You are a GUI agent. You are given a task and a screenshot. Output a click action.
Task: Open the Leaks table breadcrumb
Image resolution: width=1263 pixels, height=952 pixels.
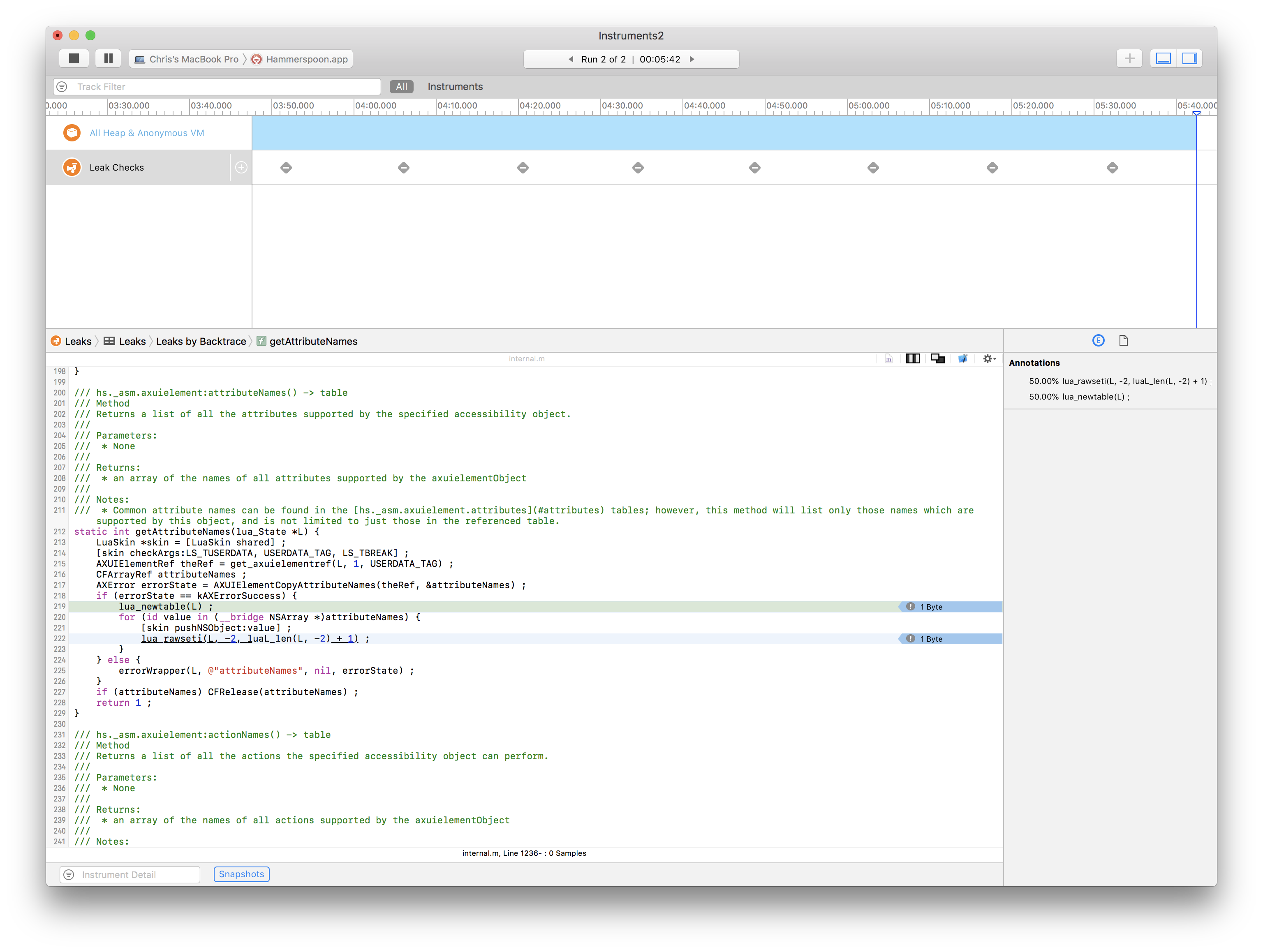tap(125, 341)
